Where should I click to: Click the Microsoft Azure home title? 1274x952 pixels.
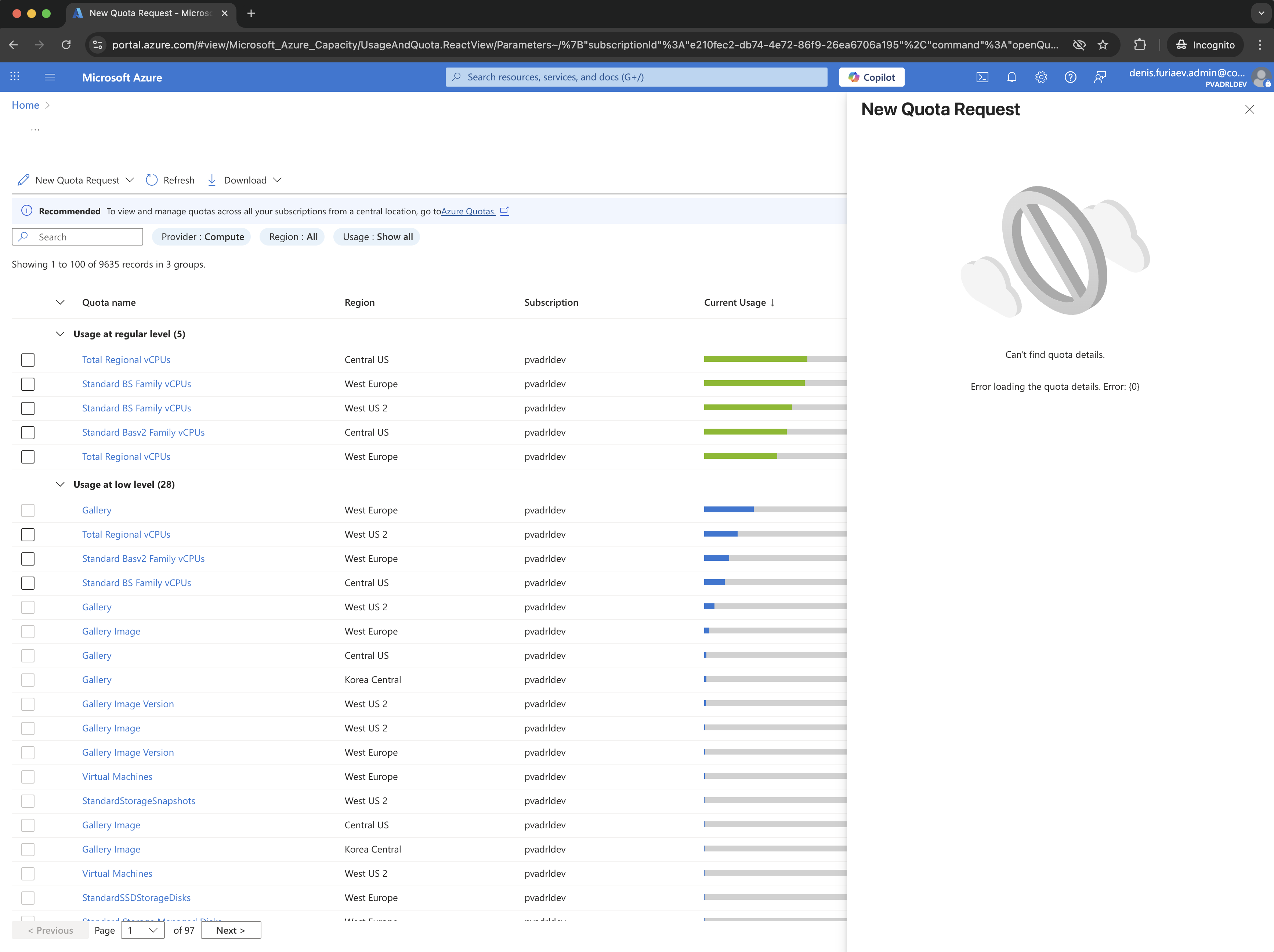click(122, 77)
